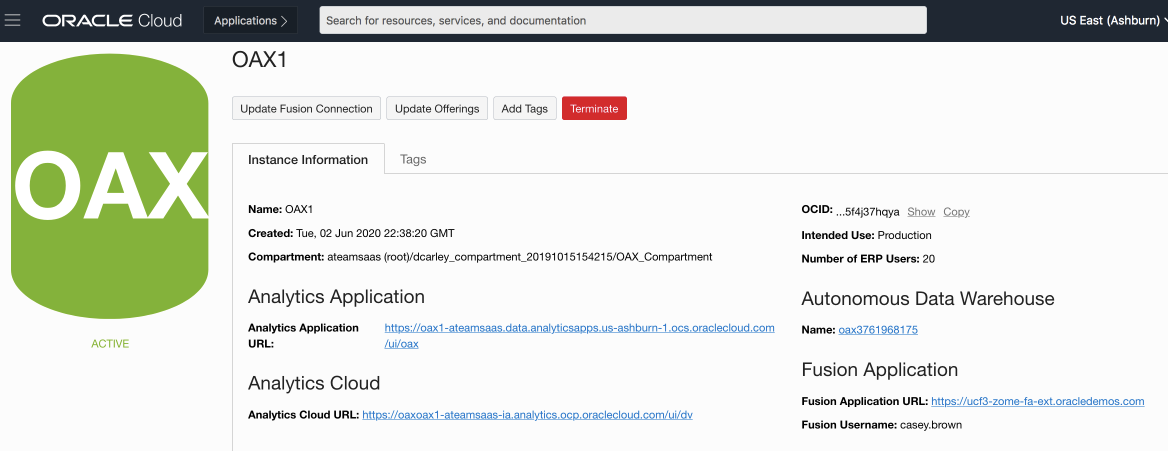Focus the resources and services search box
The height and width of the screenshot is (451, 1168).
click(x=622, y=20)
